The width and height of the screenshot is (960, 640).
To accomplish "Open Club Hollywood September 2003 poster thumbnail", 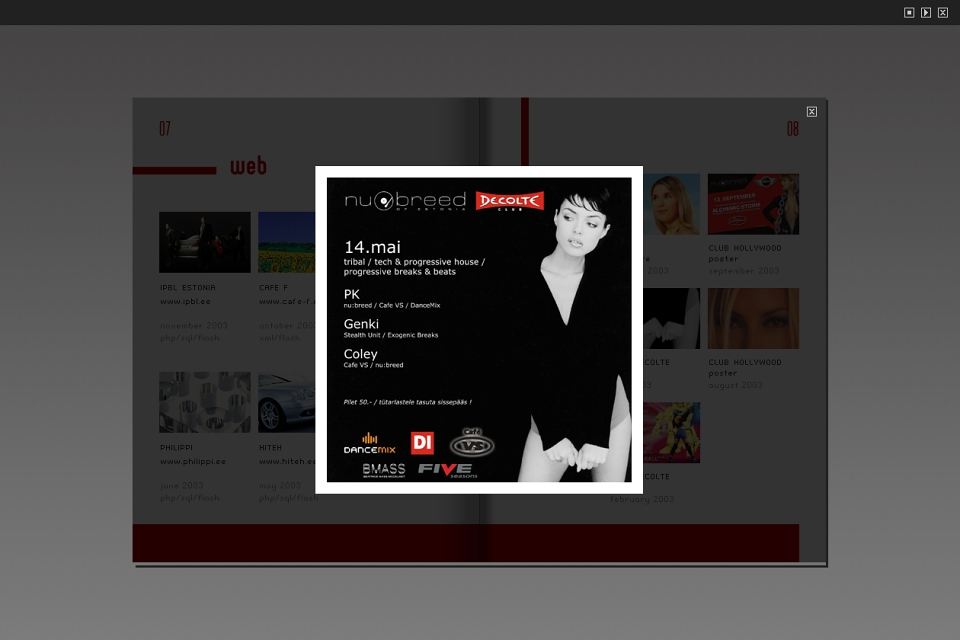I will [x=753, y=204].
